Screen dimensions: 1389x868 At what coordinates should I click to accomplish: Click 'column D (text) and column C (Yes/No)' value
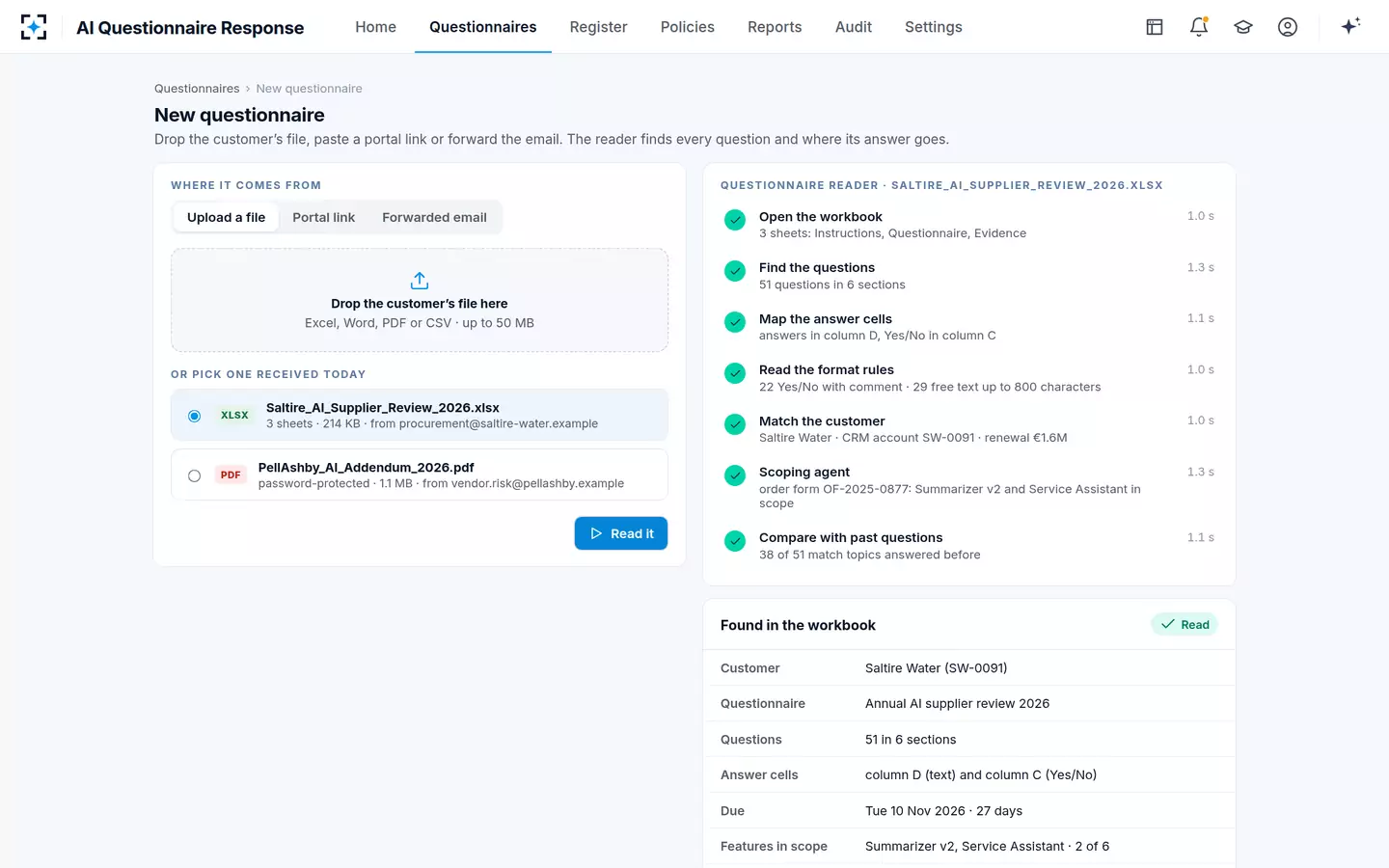(x=981, y=775)
